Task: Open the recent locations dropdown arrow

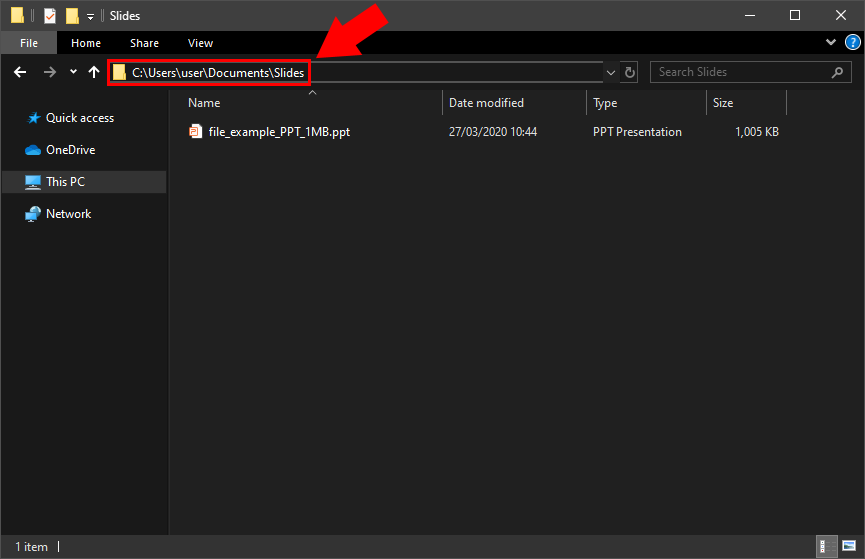Action: coord(73,72)
